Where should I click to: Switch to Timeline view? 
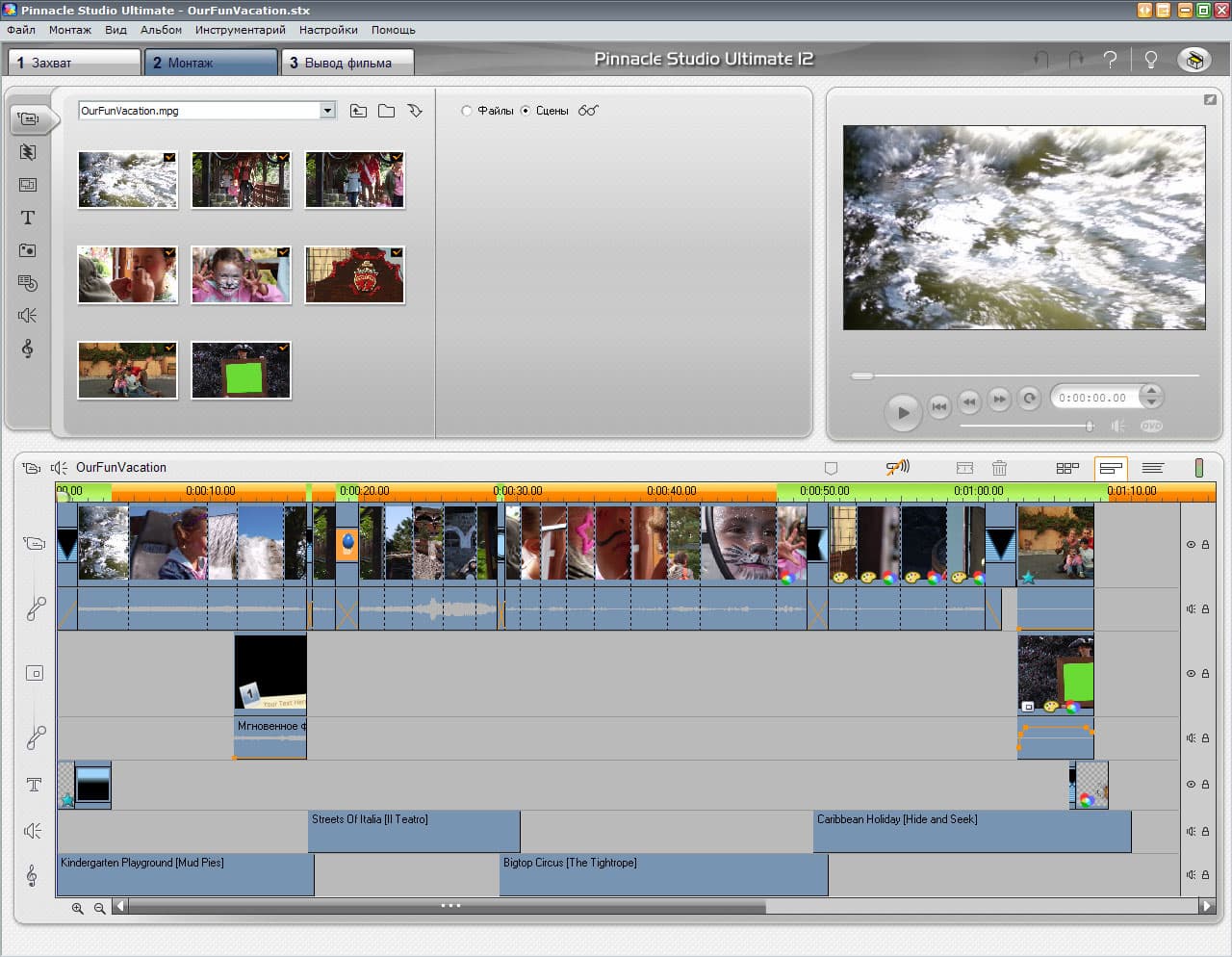pyautogui.click(x=1111, y=468)
